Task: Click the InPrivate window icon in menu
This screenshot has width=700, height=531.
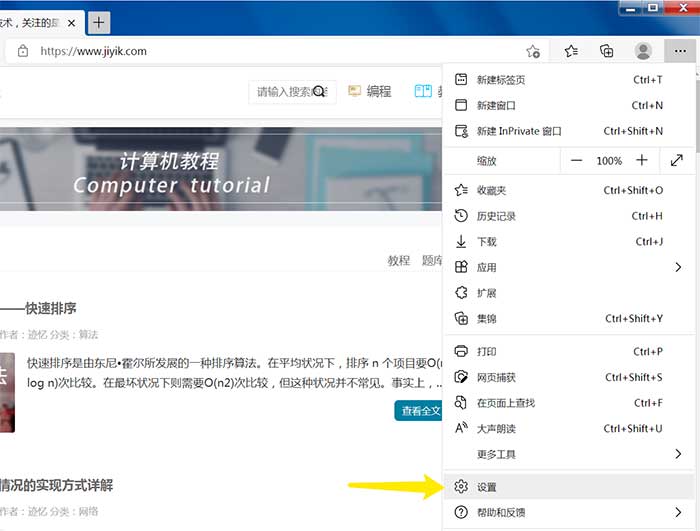Action: (x=461, y=131)
